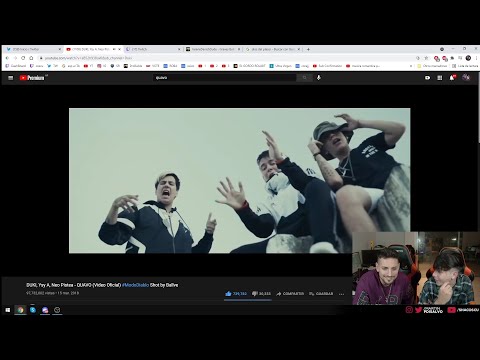Image resolution: width=480 pixels, height=360 pixels.
Task: Switch to the fourth browser tab with dark favicon
Action: pos(212,49)
